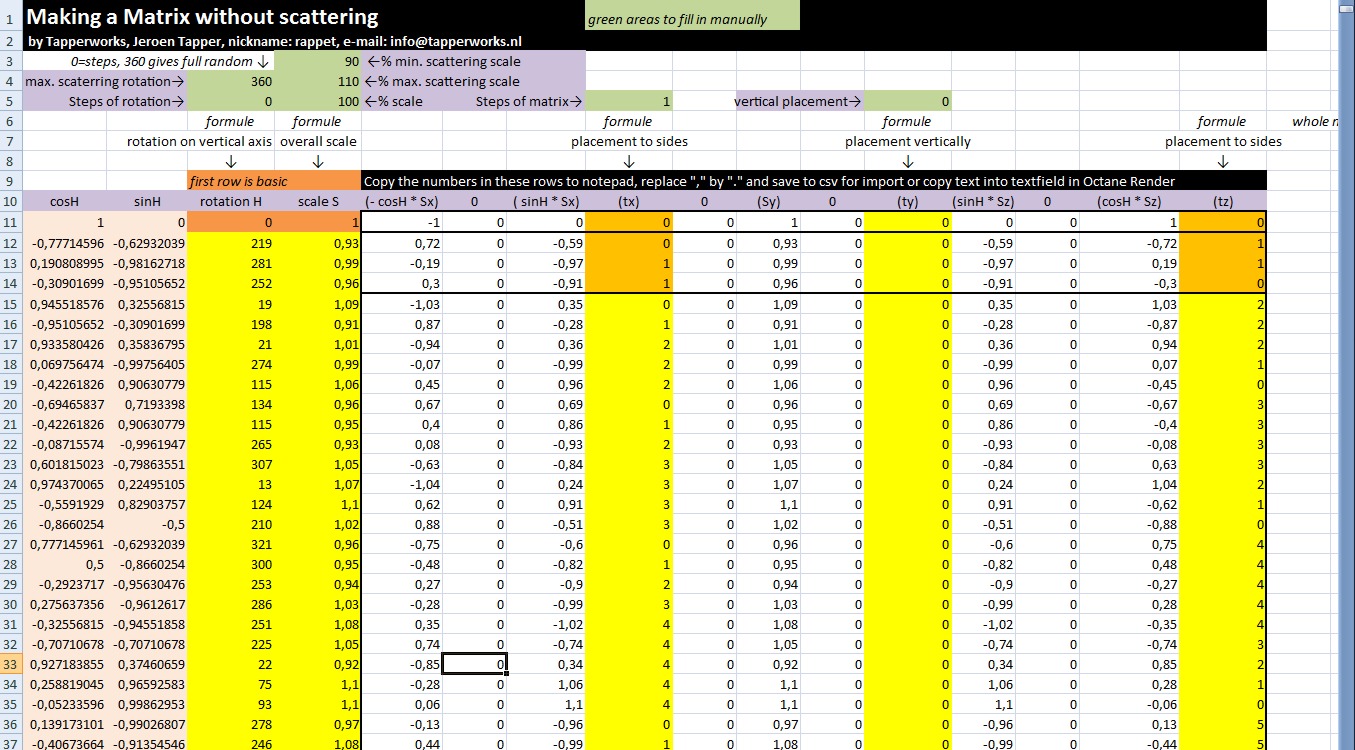Select the cosH cell showing 0,927183855
Screen dimensions: 1355x750
tap(63, 663)
